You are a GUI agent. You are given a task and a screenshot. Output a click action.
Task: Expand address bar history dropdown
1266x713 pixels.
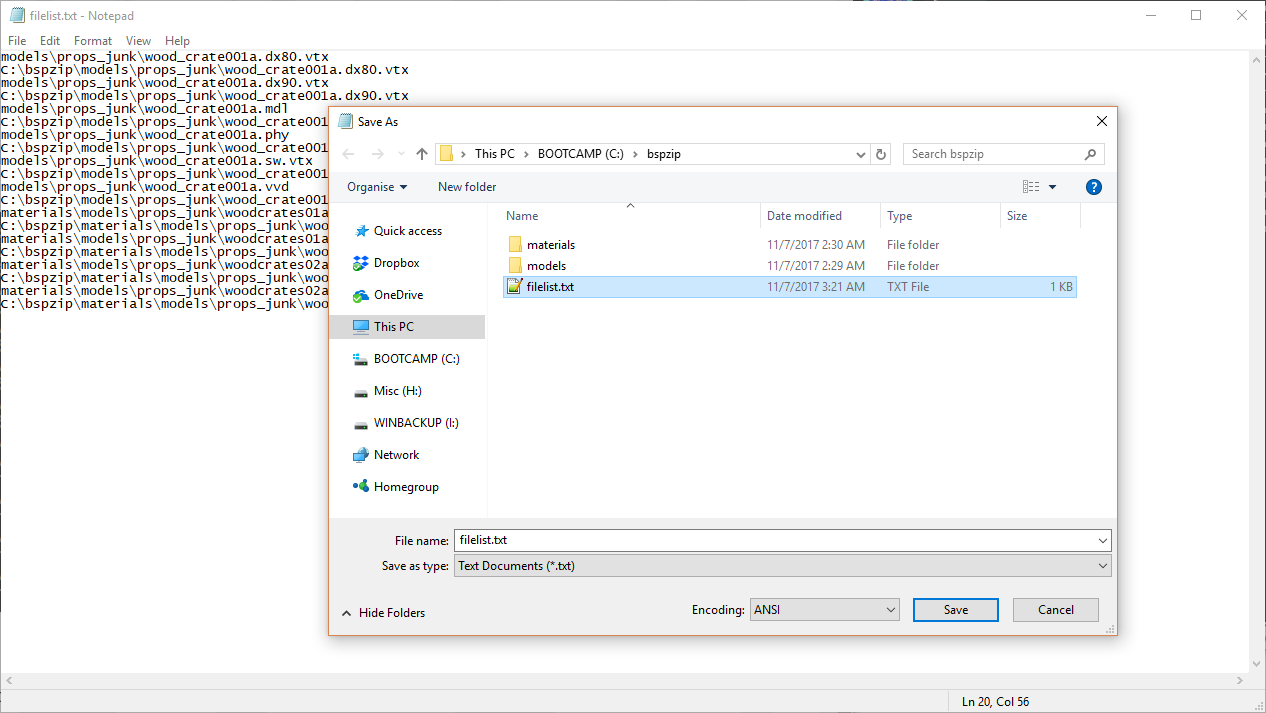[861, 154]
